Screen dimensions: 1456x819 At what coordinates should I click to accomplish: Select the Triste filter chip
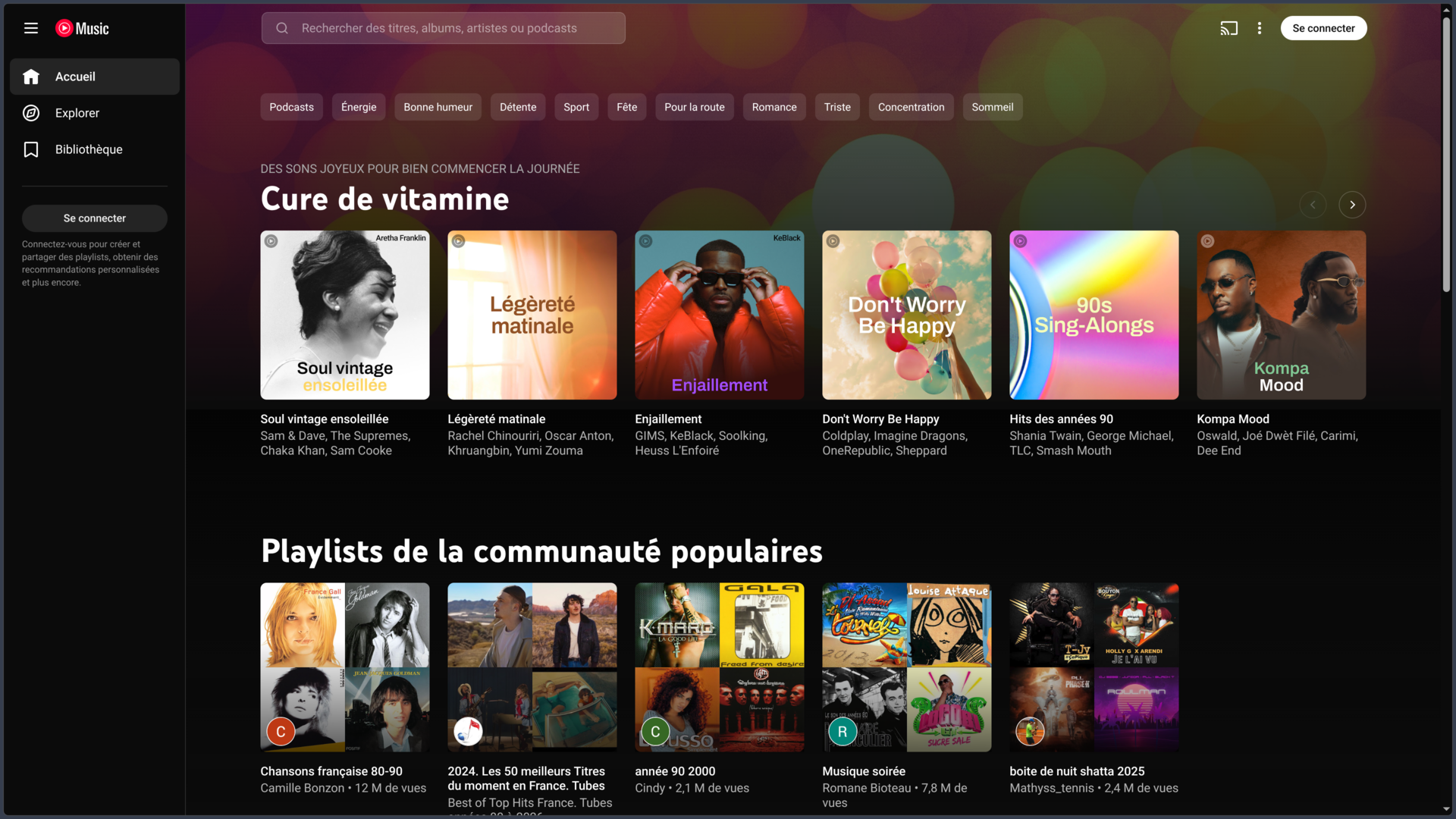click(x=837, y=107)
